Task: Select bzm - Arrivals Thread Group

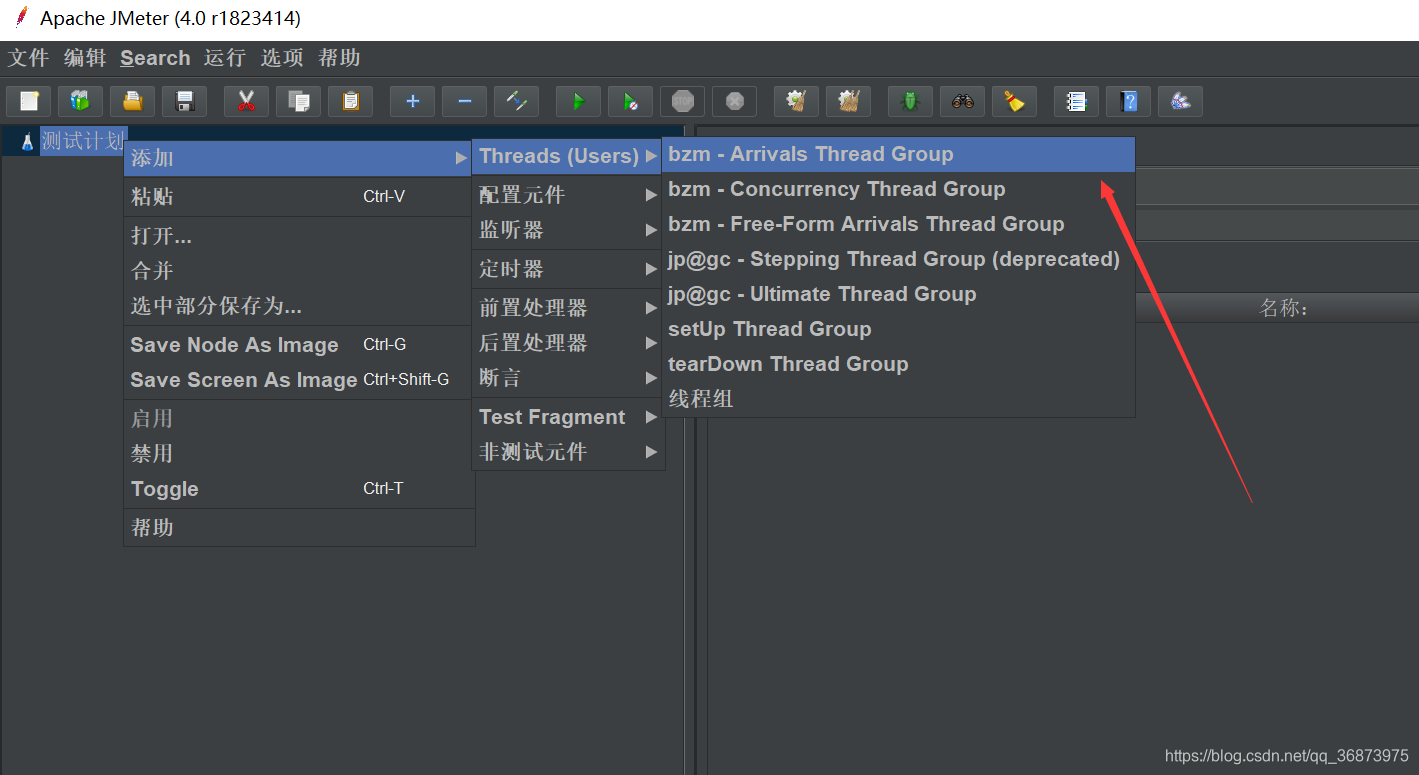Action: [898, 155]
